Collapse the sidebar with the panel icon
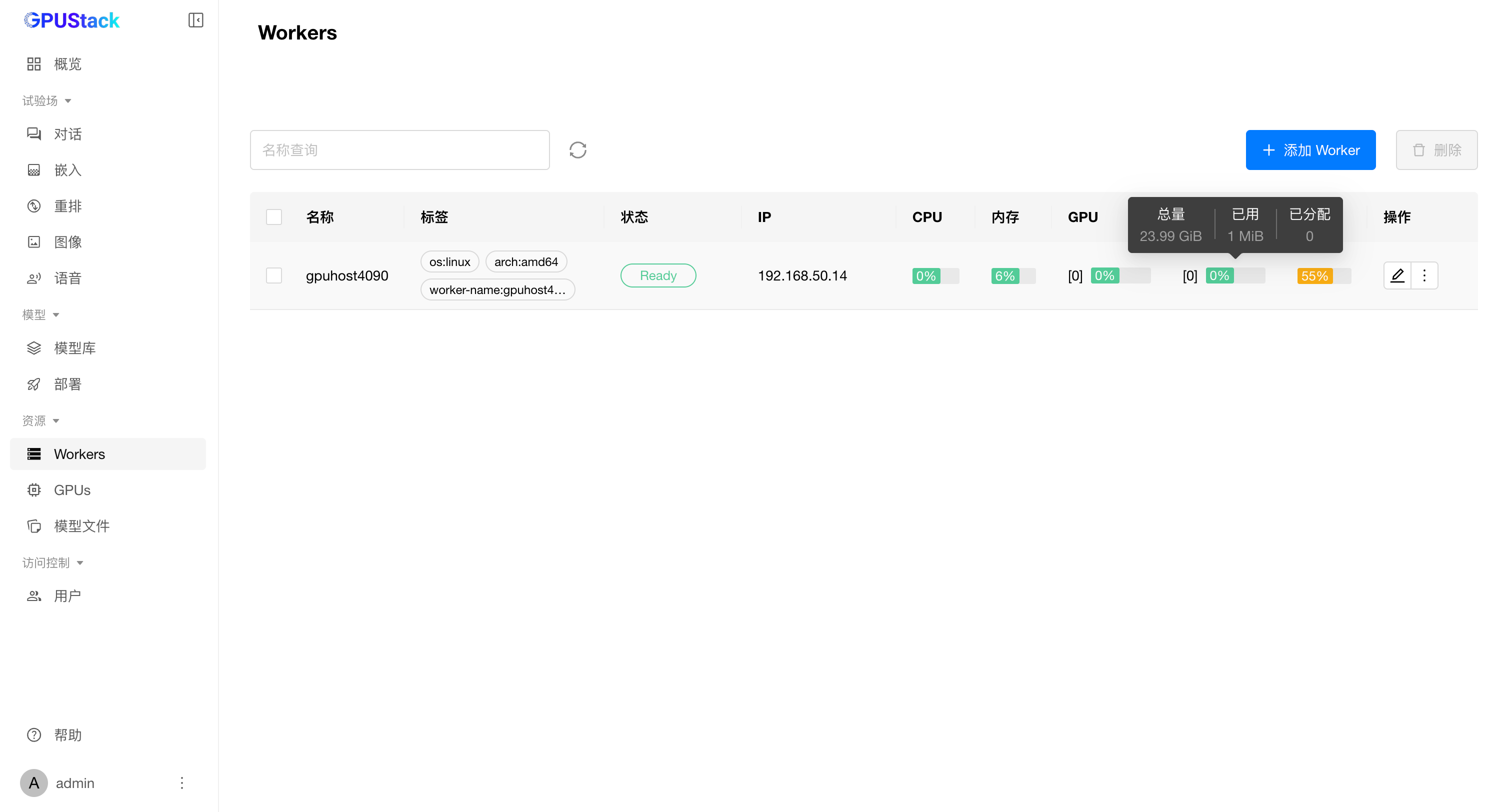Viewport: 1502px width, 812px height. (x=195, y=20)
